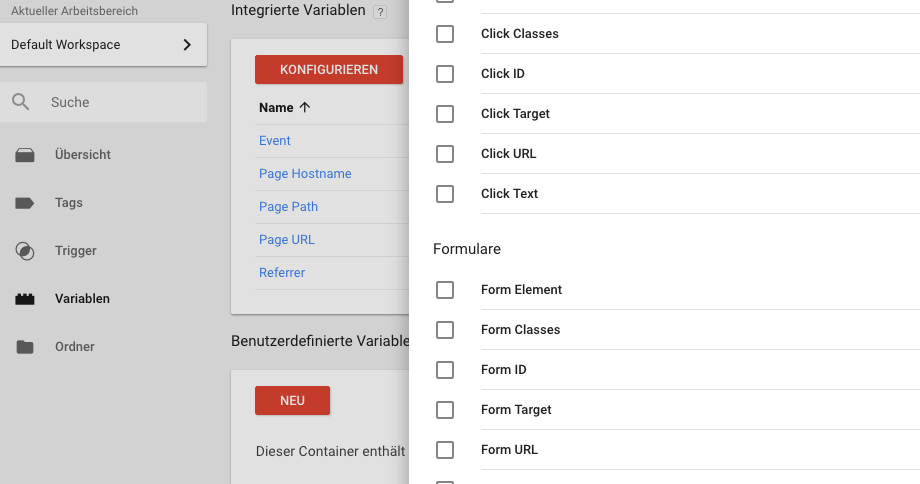Toggle the Click Text checkbox
Screen dimensions: 920x484
point(445,194)
